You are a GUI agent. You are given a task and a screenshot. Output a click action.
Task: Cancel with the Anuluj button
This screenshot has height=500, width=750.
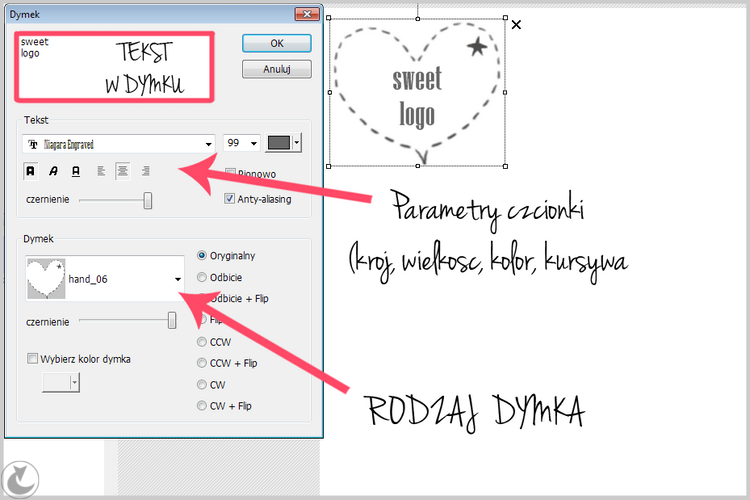pos(277,69)
